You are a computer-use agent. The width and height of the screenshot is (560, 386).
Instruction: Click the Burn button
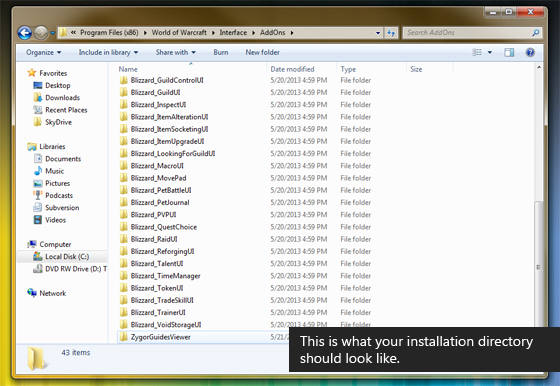coord(221,52)
